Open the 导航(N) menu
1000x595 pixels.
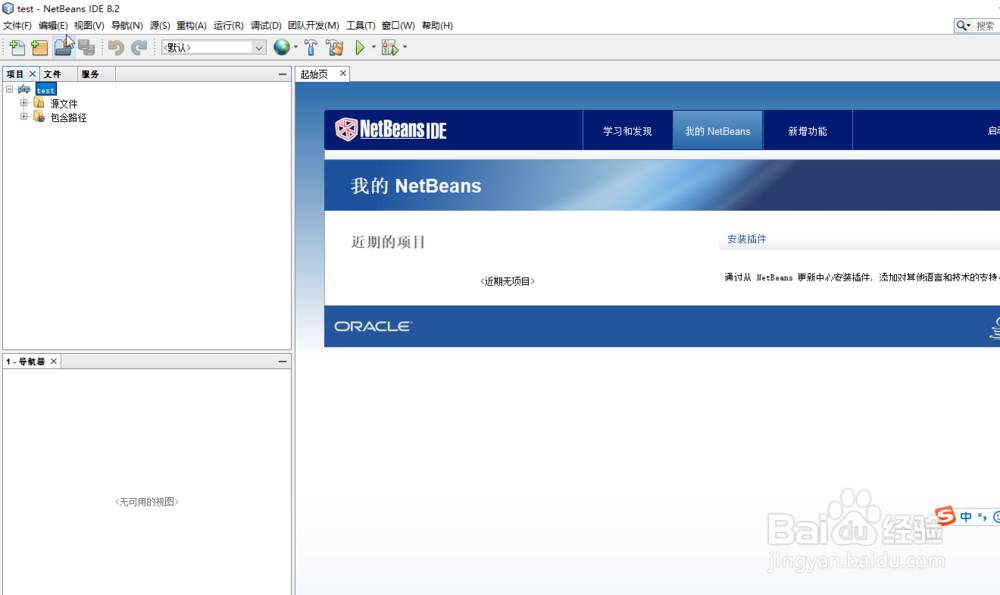pos(127,26)
